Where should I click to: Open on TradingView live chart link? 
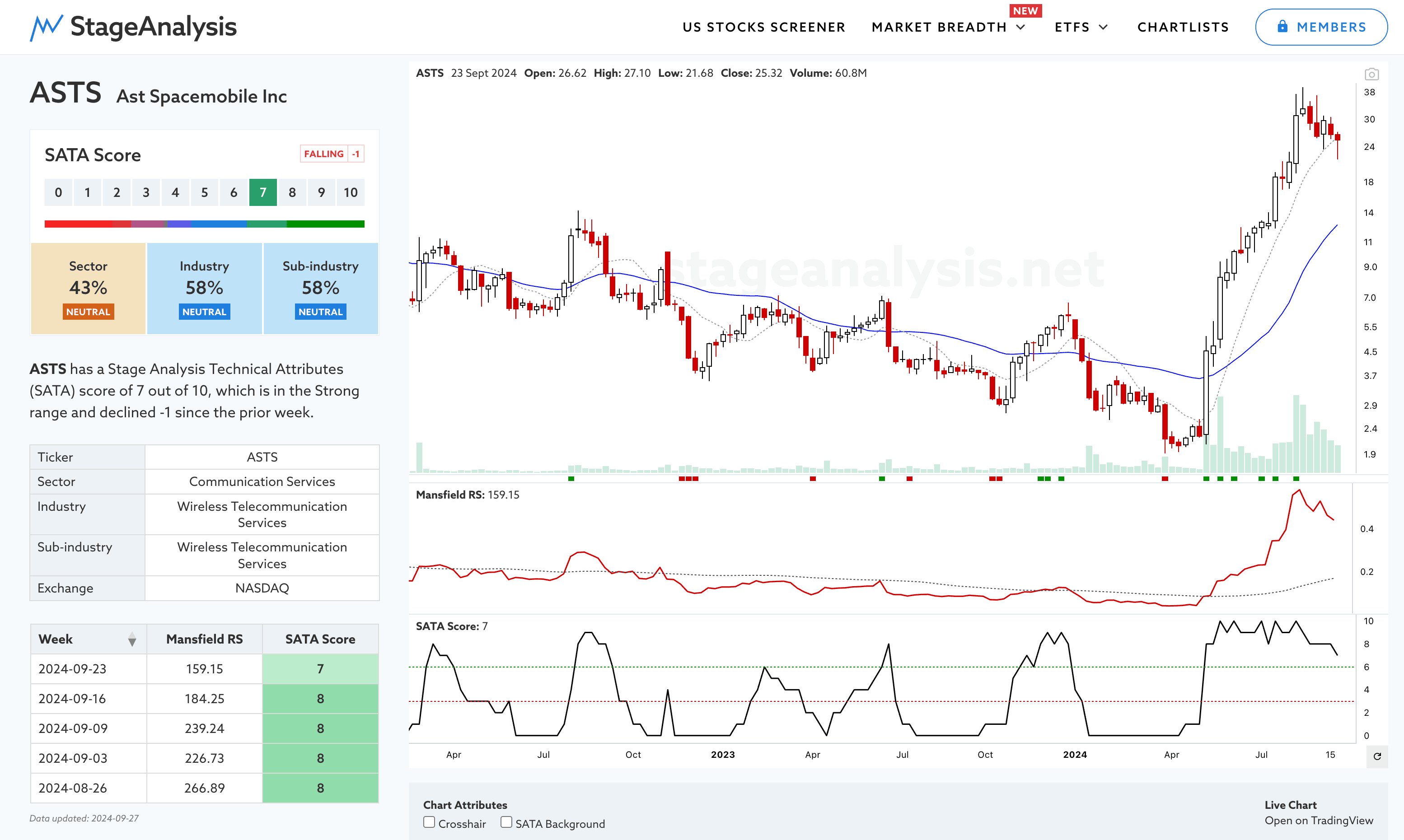[x=1319, y=821]
